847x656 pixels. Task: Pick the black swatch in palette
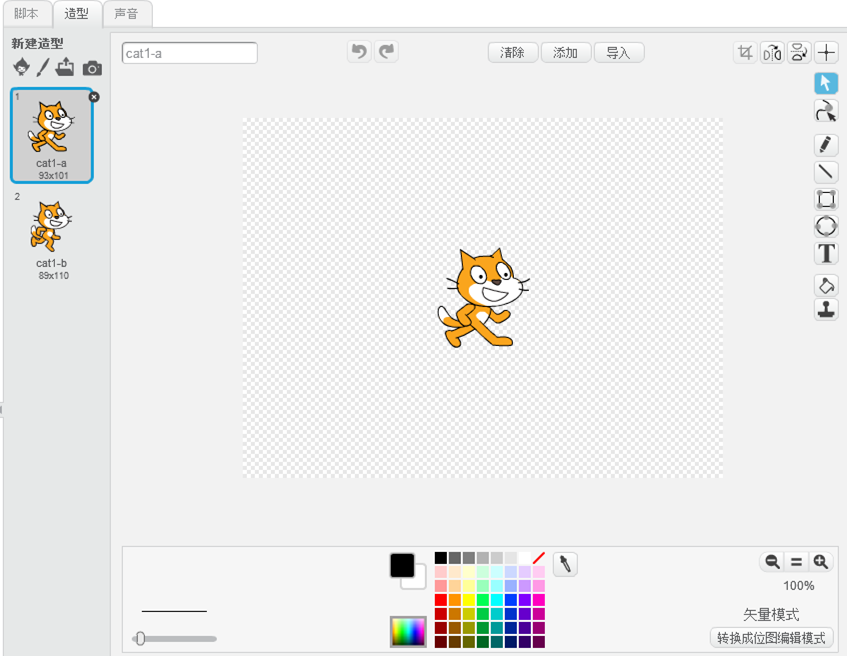tap(441, 558)
